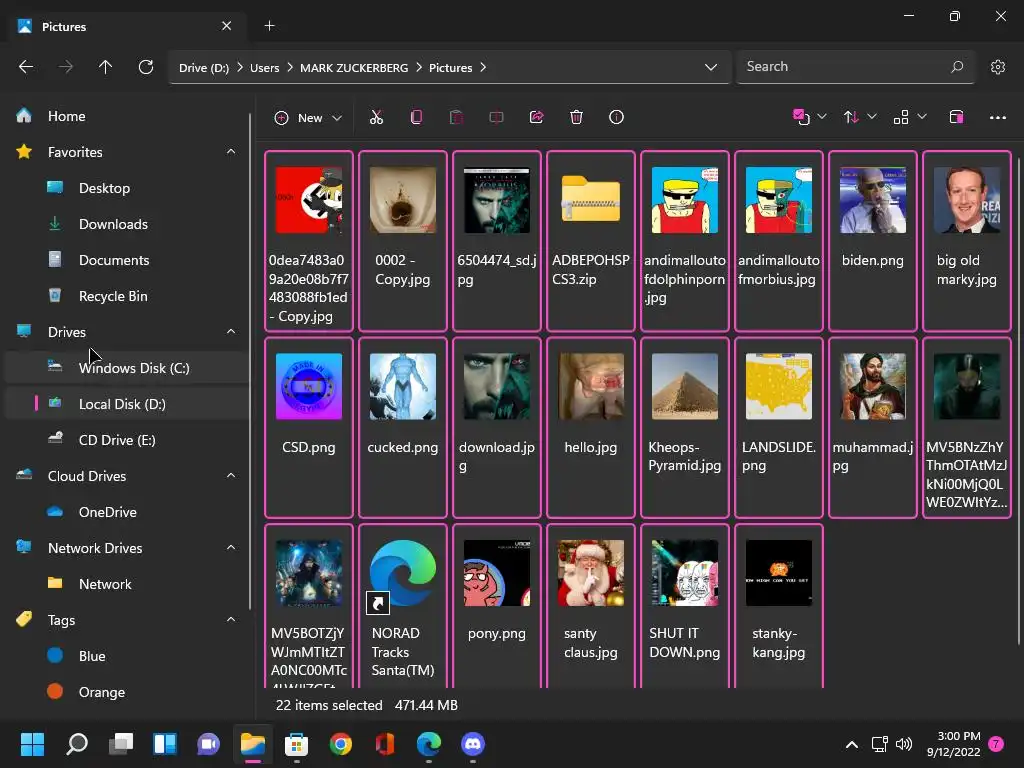
Task: Open Discord from the taskbar
Action: [473, 744]
